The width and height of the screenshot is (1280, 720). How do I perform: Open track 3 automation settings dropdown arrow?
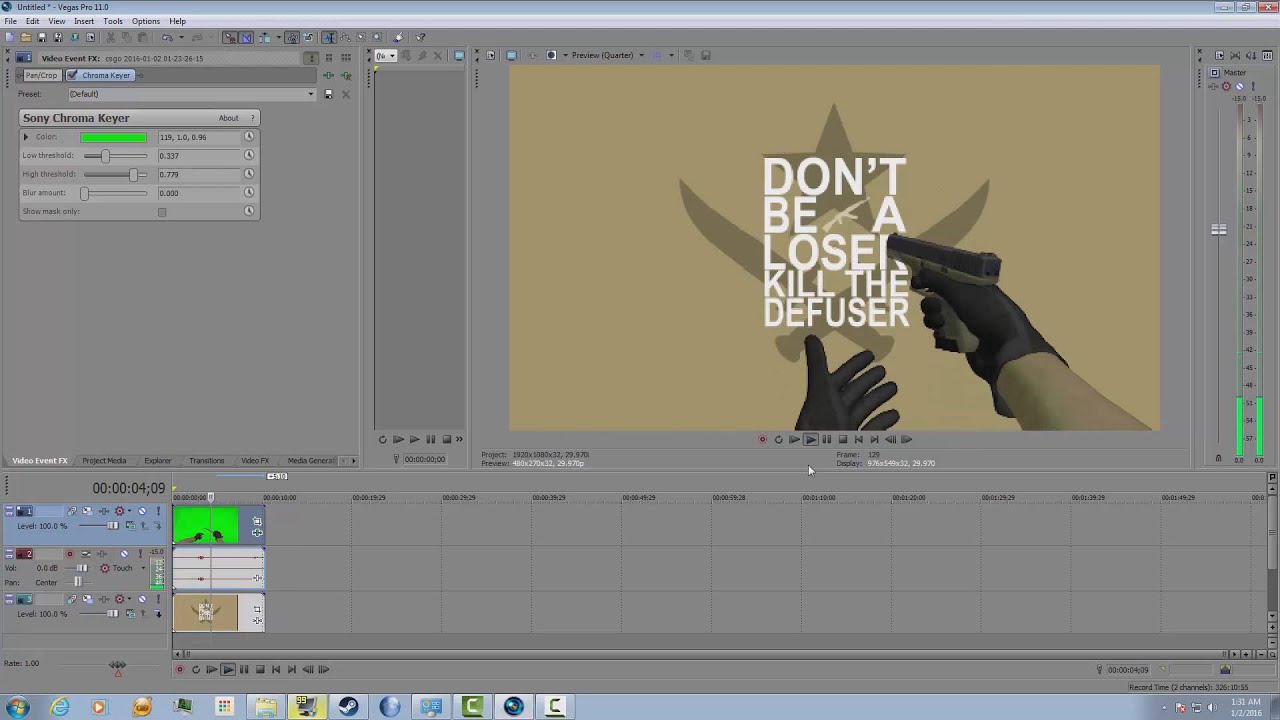pos(130,599)
